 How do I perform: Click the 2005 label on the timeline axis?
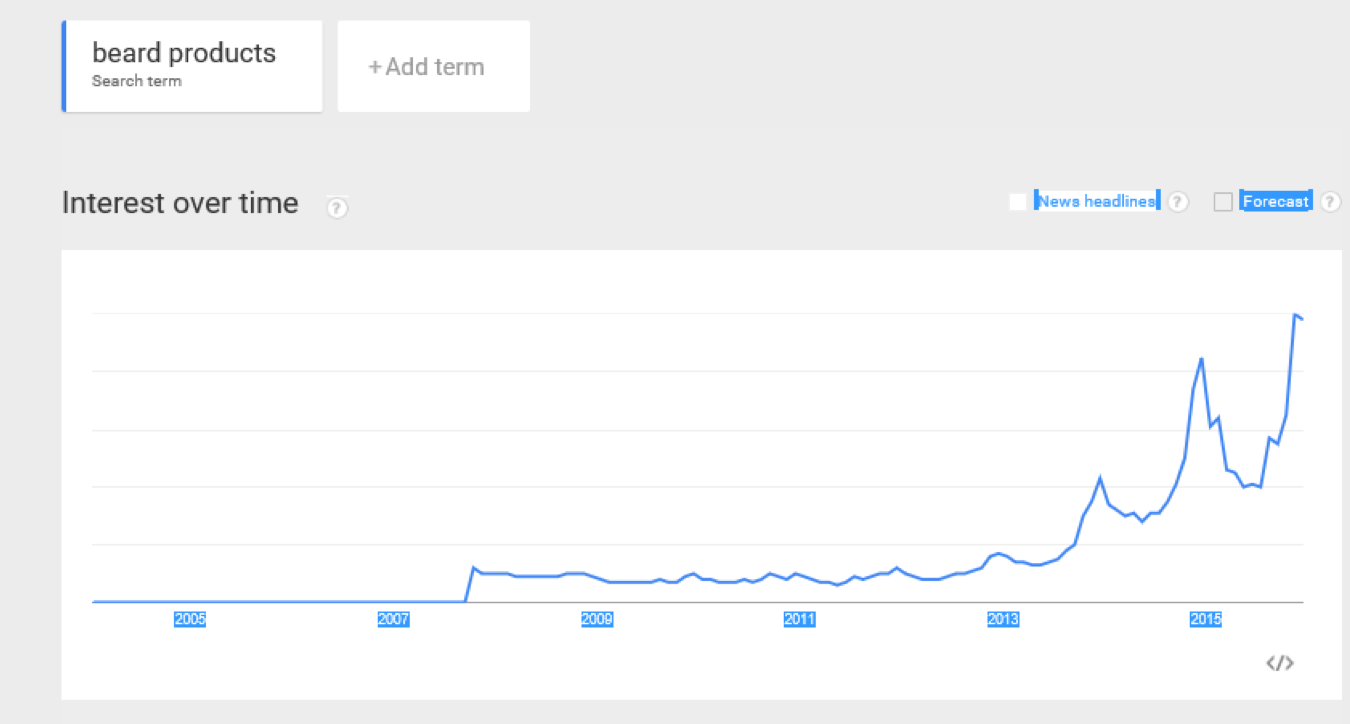(190, 619)
